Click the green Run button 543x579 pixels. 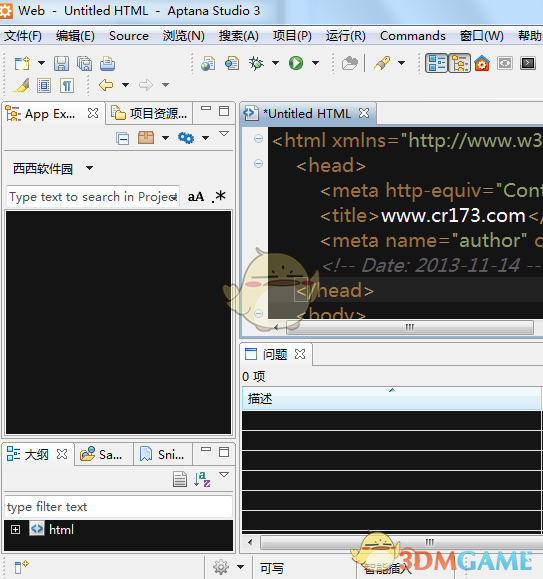coord(296,63)
